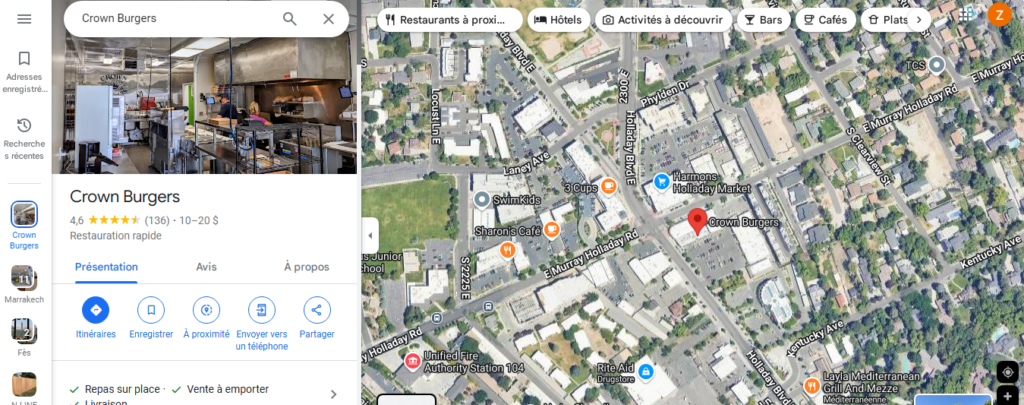1024x405 pixels.
Task: Show more category chips arrow
Action: 919,20
